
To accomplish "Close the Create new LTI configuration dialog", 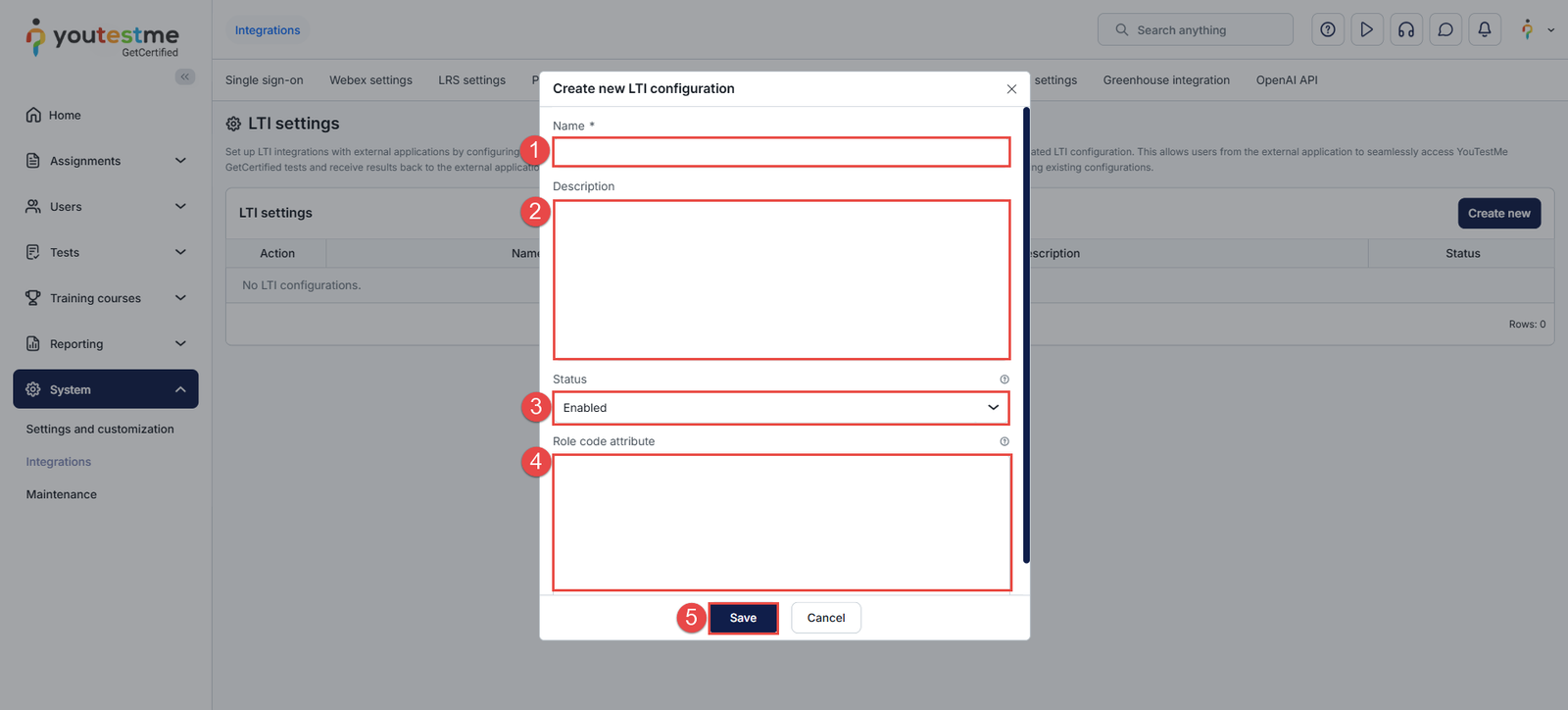I will point(1011,89).
